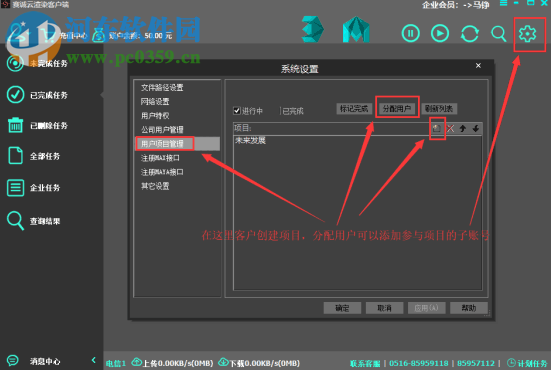
Task: Click the 帮助 button
Action: coord(469,308)
